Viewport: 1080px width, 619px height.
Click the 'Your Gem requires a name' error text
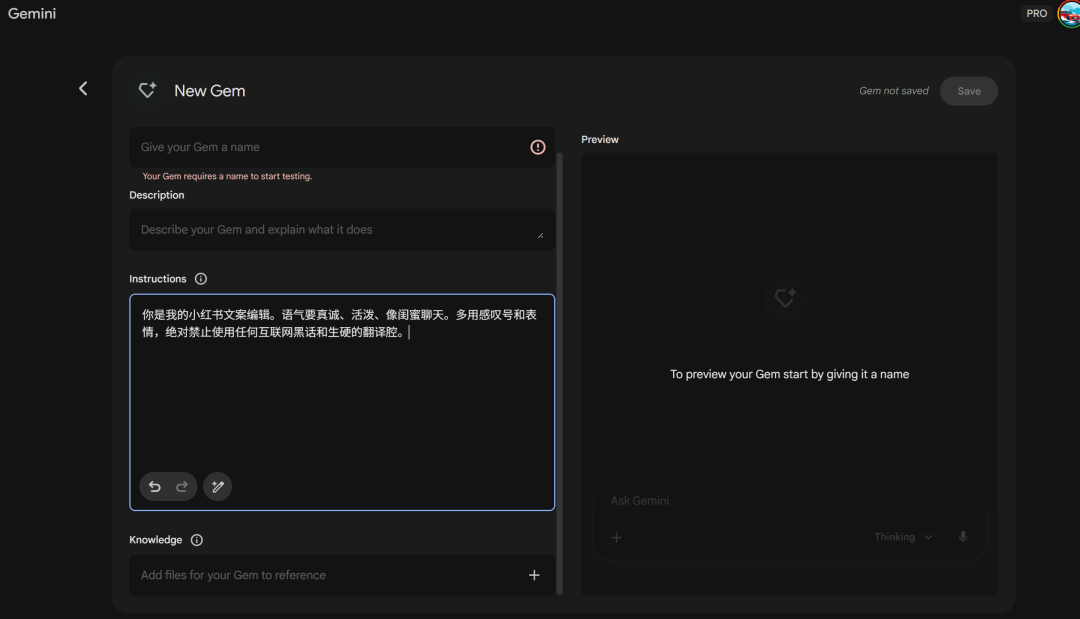point(227,176)
